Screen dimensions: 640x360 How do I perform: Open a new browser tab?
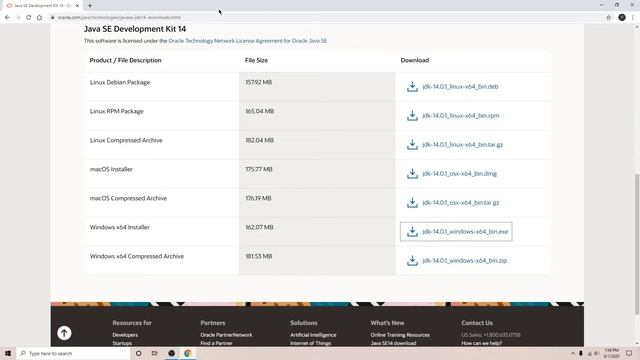coord(90,6)
